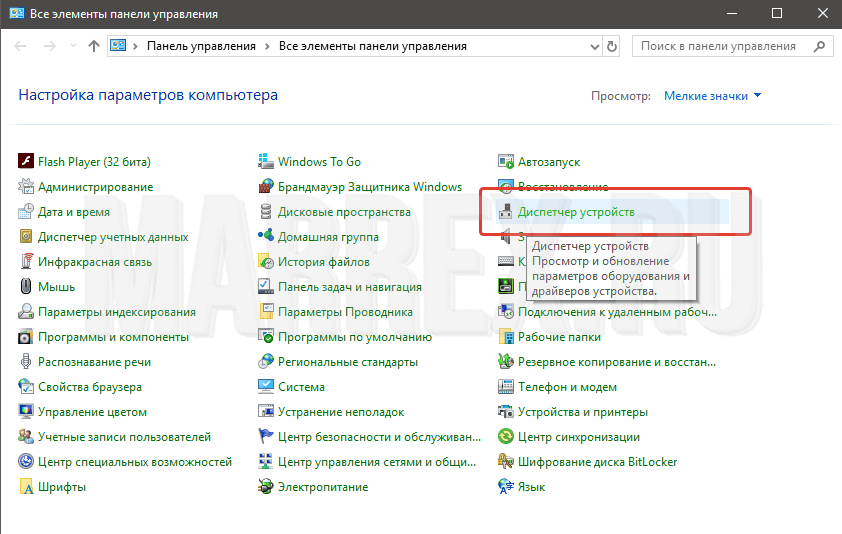Open Дисковые пространства icon
Image resolution: width=842 pixels, height=534 pixels.
pos(266,212)
